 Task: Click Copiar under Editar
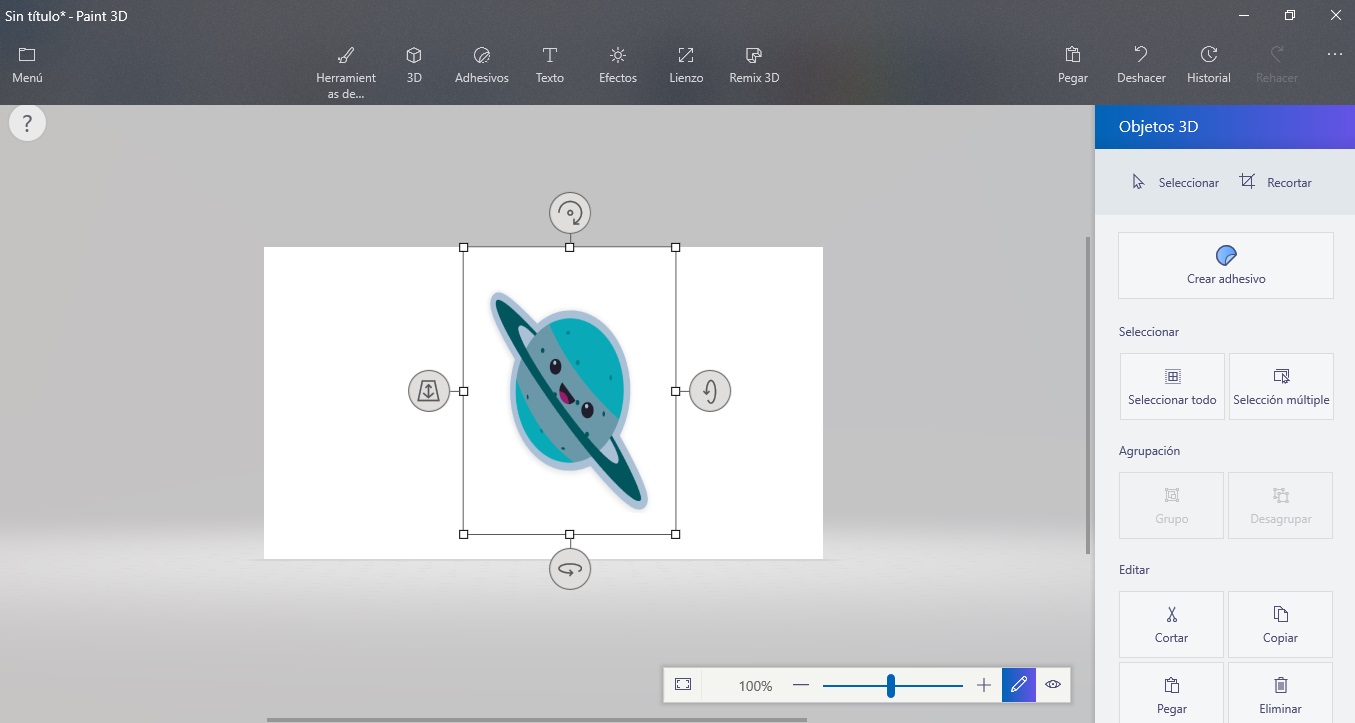pos(1280,624)
